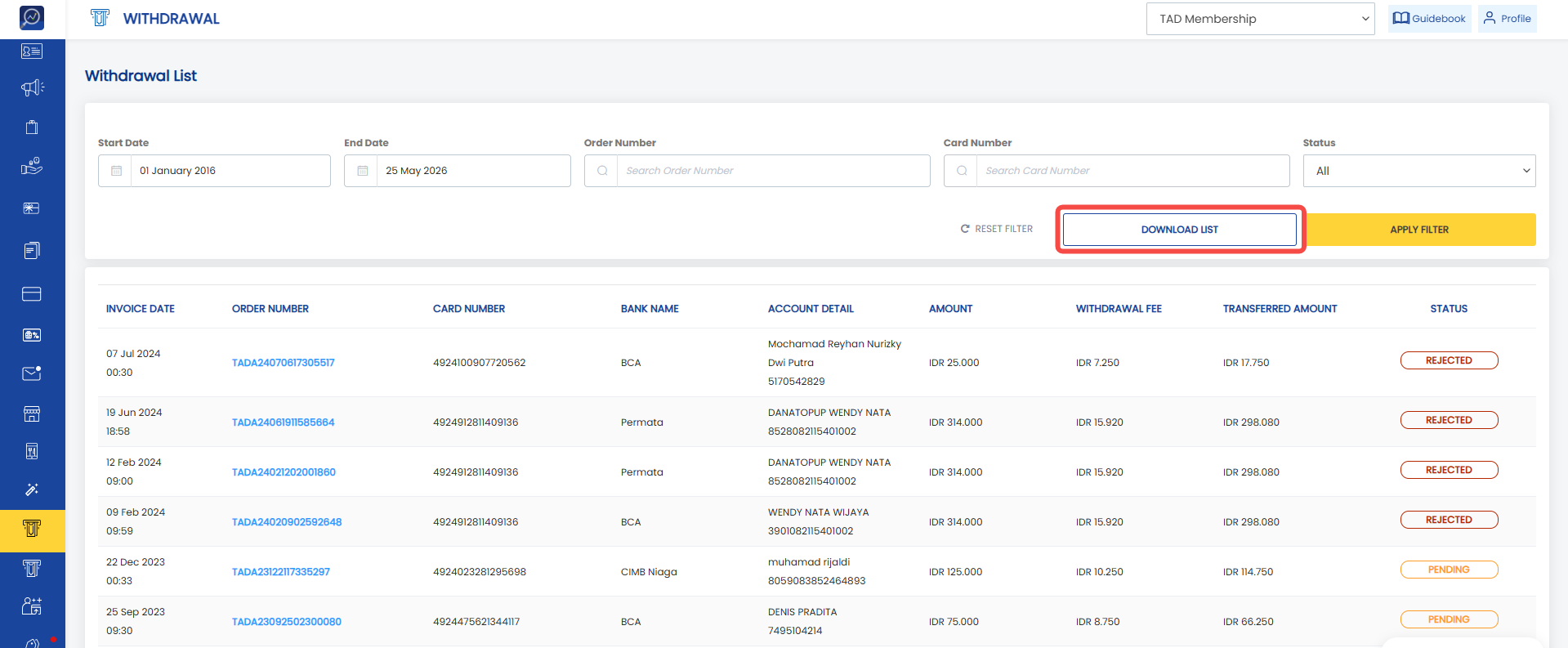Click the amount IDR 25.000
Image resolution: width=1568 pixels, height=648 pixels.
pyautogui.click(x=954, y=363)
